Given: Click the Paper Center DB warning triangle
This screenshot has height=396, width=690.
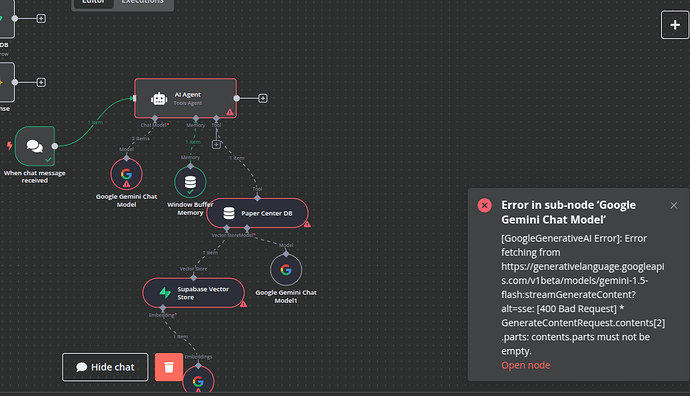Looking at the screenshot, I should coord(307,224).
